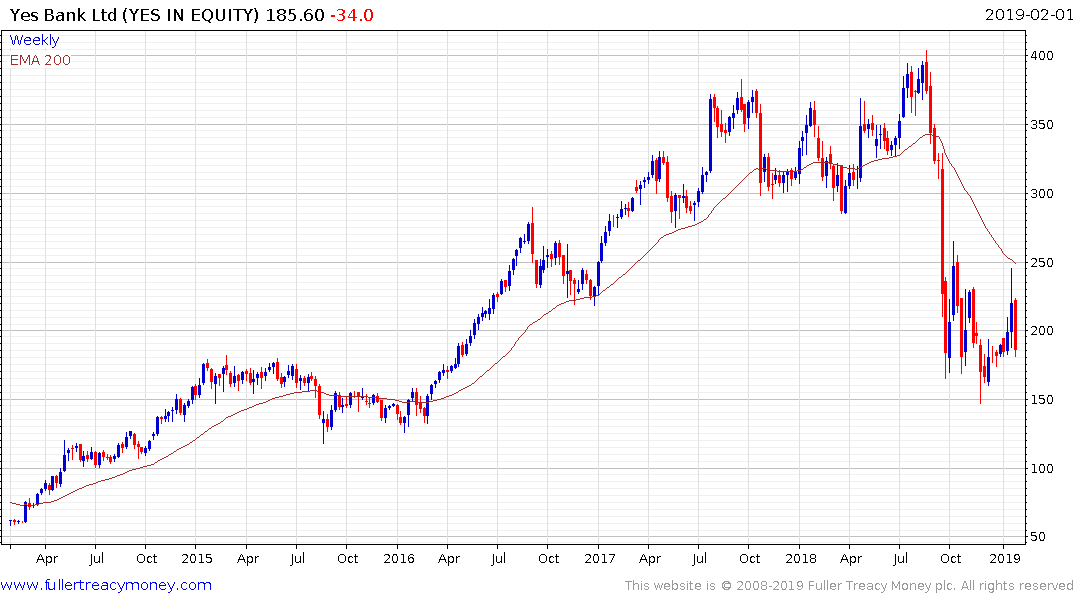Screen dimensions: 1075x600
Task: Click the '2019' time axis label
Action: point(1005,559)
